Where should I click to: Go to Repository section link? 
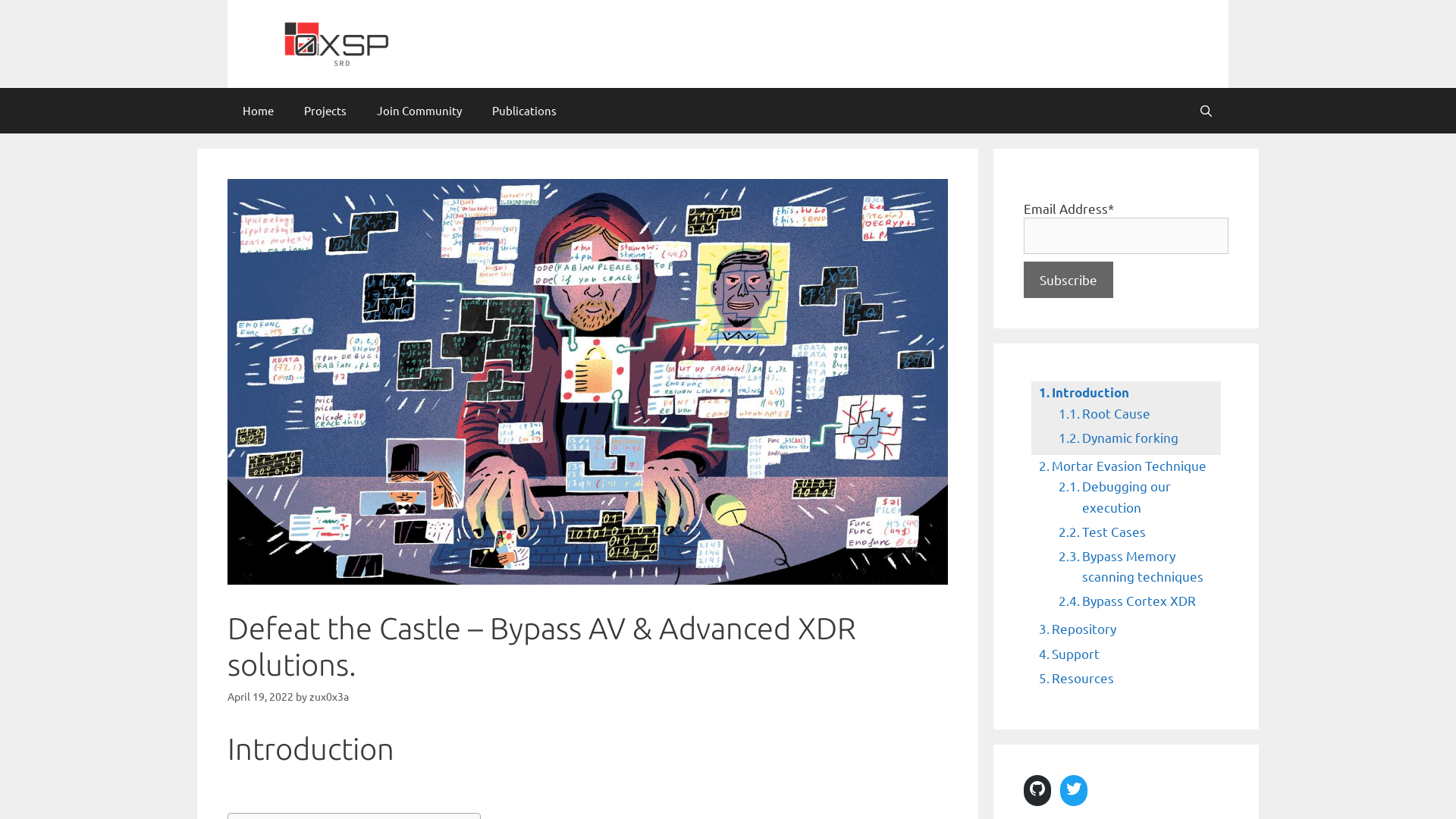tap(1078, 629)
